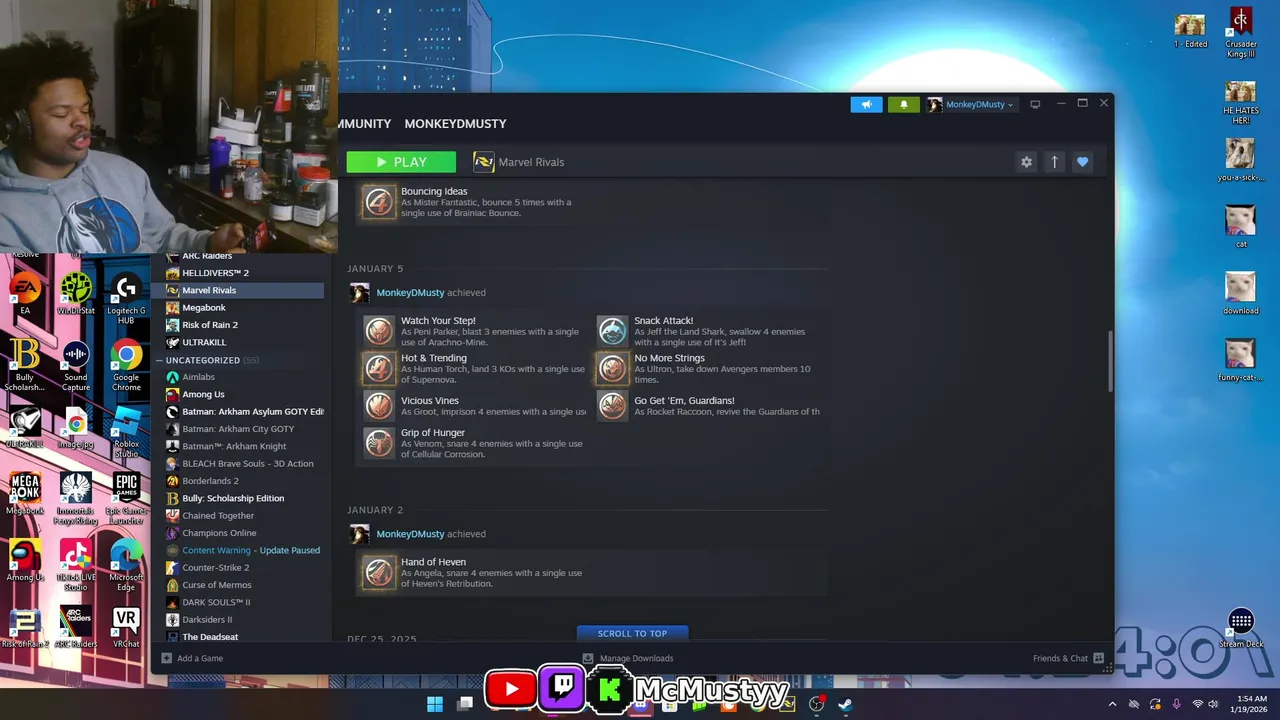1280x720 pixels.
Task: Open Go Get 'Em, Guardians! achievement icon
Action: 612,405
